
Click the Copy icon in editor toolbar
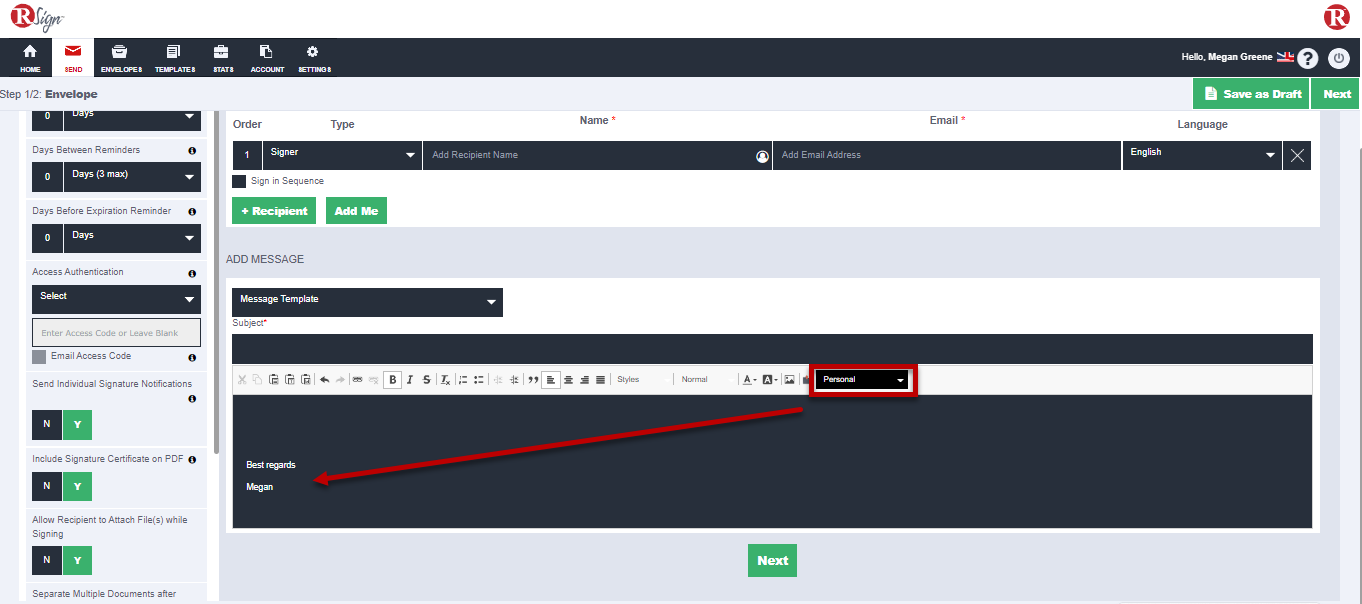[x=257, y=379]
